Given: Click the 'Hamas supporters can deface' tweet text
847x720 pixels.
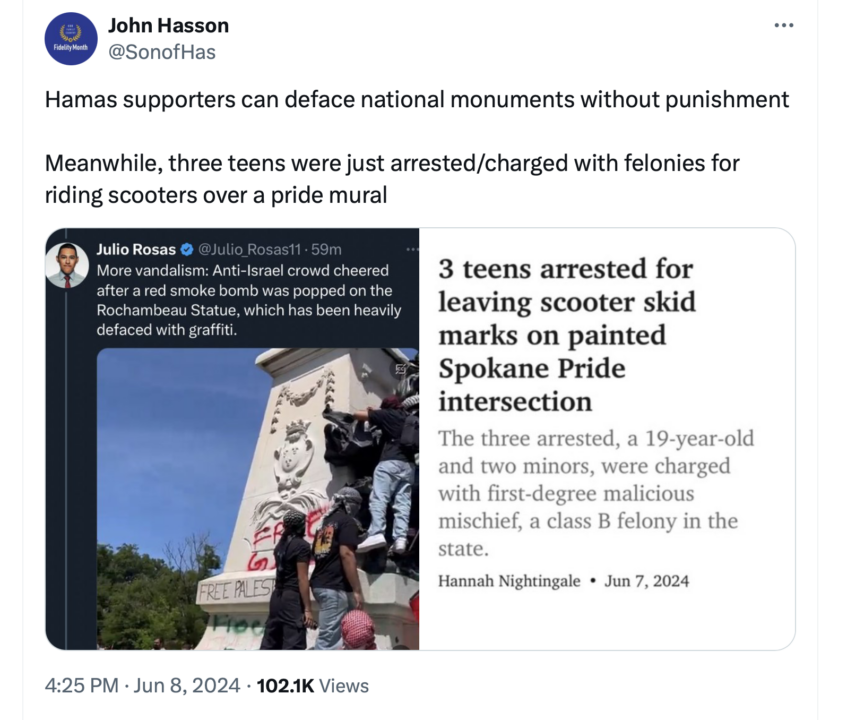Looking at the screenshot, I should click(x=416, y=99).
